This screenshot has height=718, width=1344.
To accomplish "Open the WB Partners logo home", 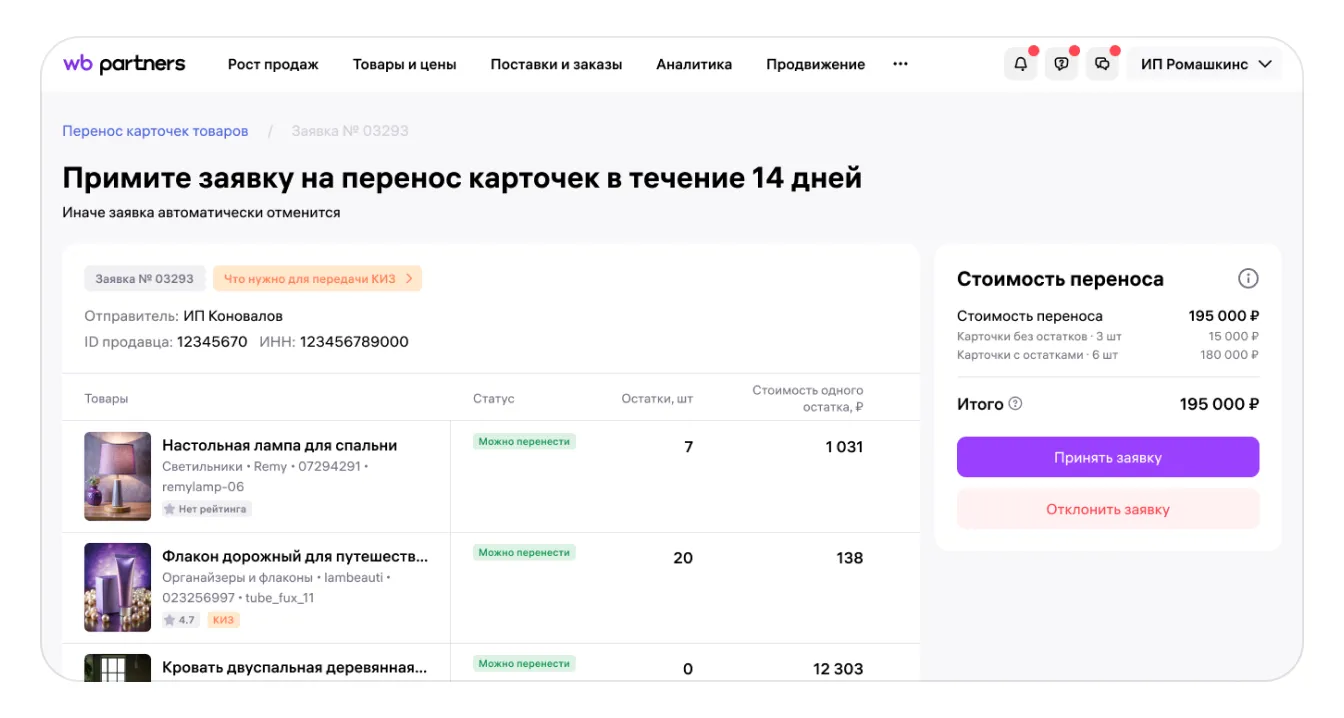I will [x=124, y=64].
